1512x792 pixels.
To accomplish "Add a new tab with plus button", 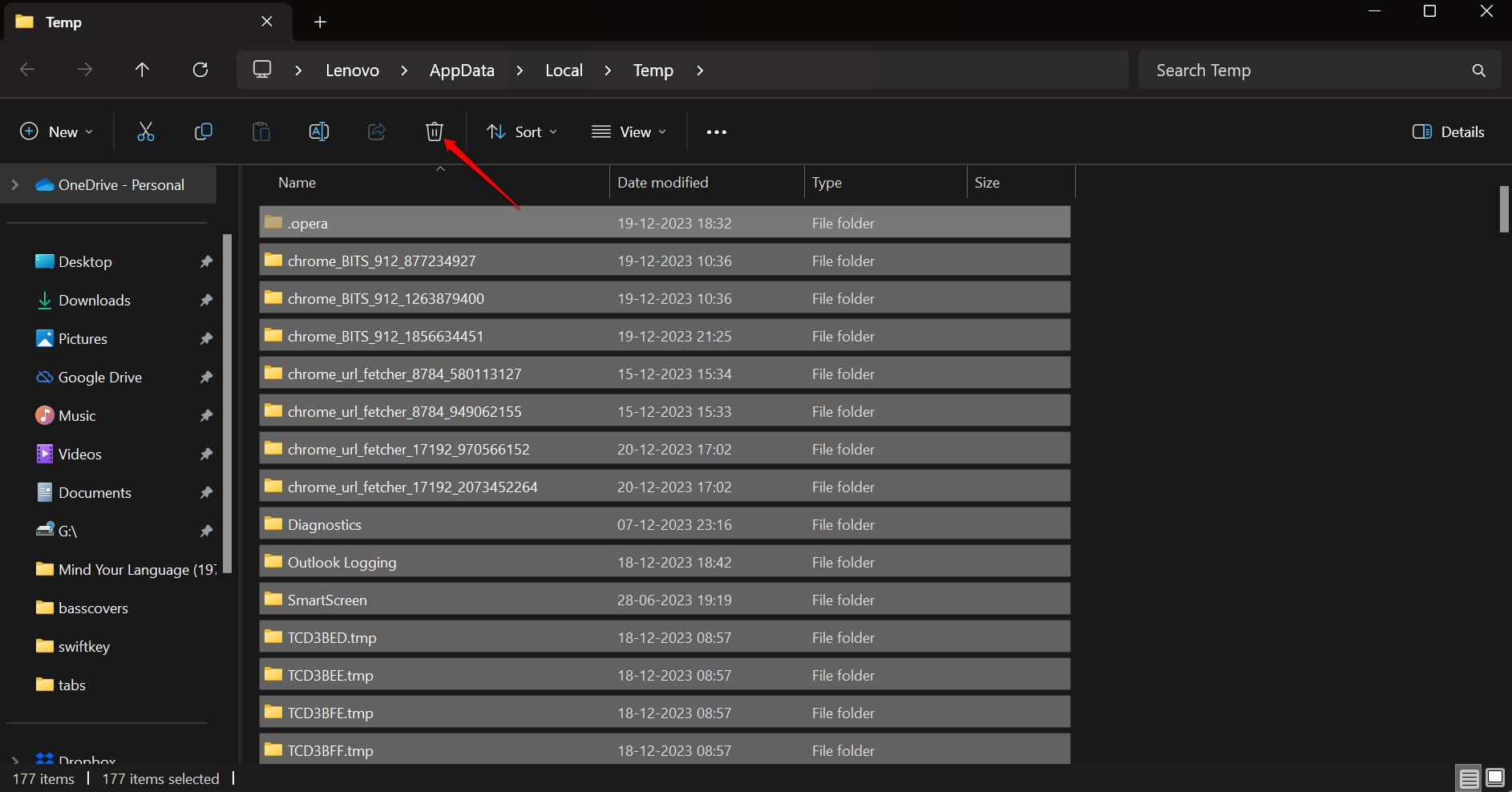I will click(320, 22).
